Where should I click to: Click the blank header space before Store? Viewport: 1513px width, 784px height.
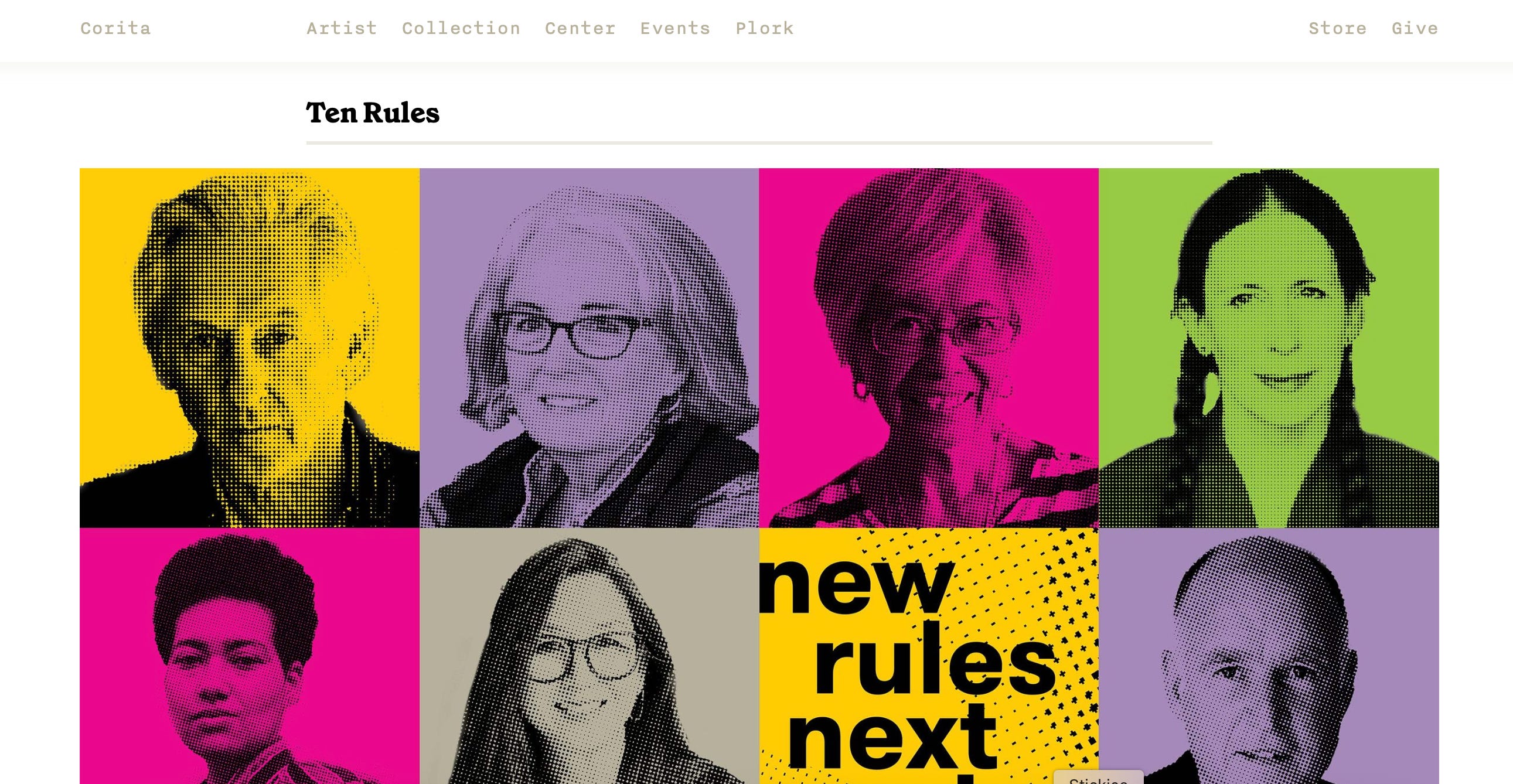1051,28
